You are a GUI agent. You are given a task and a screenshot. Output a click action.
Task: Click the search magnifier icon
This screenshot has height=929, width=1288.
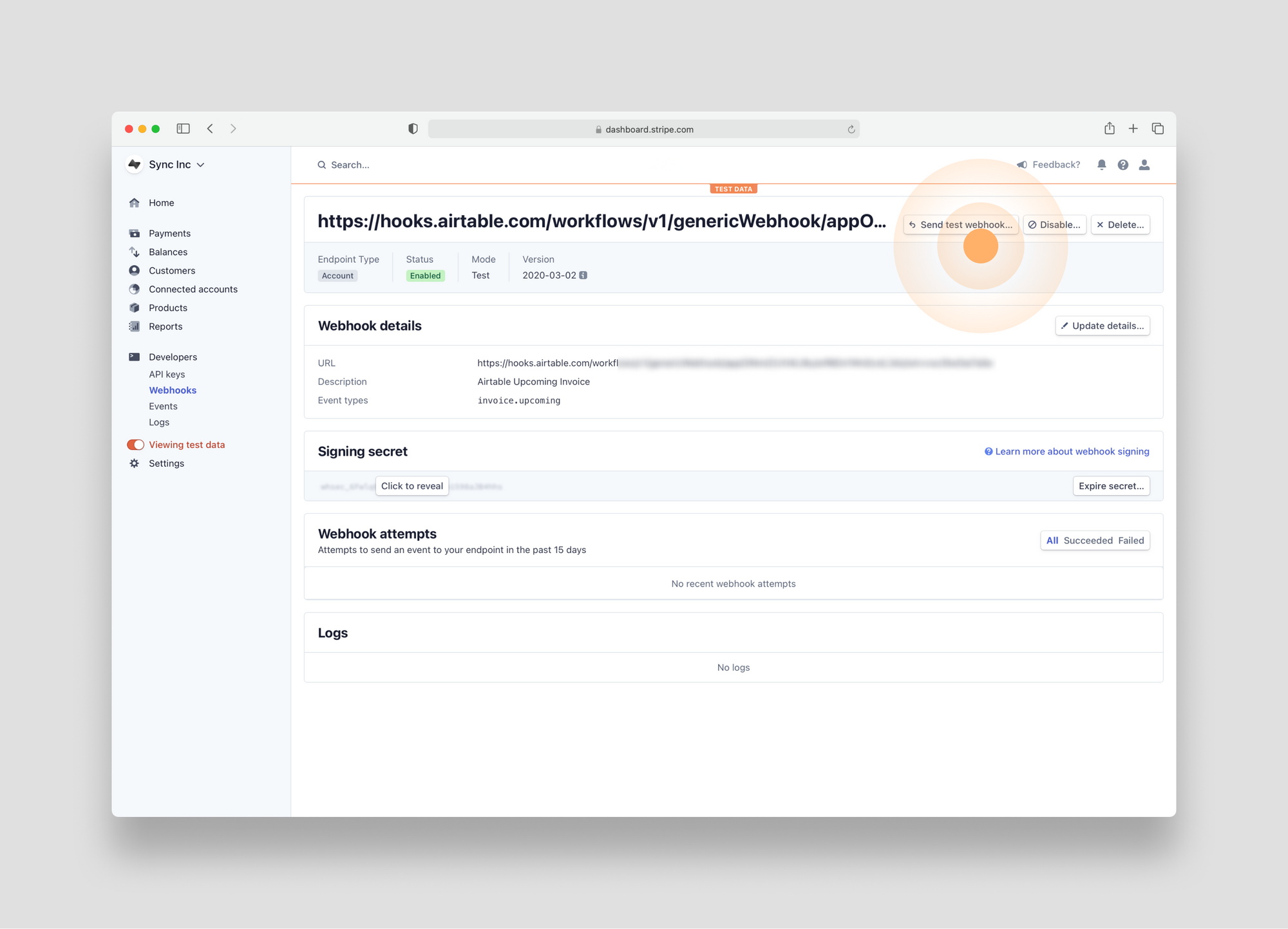coord(322,165)
